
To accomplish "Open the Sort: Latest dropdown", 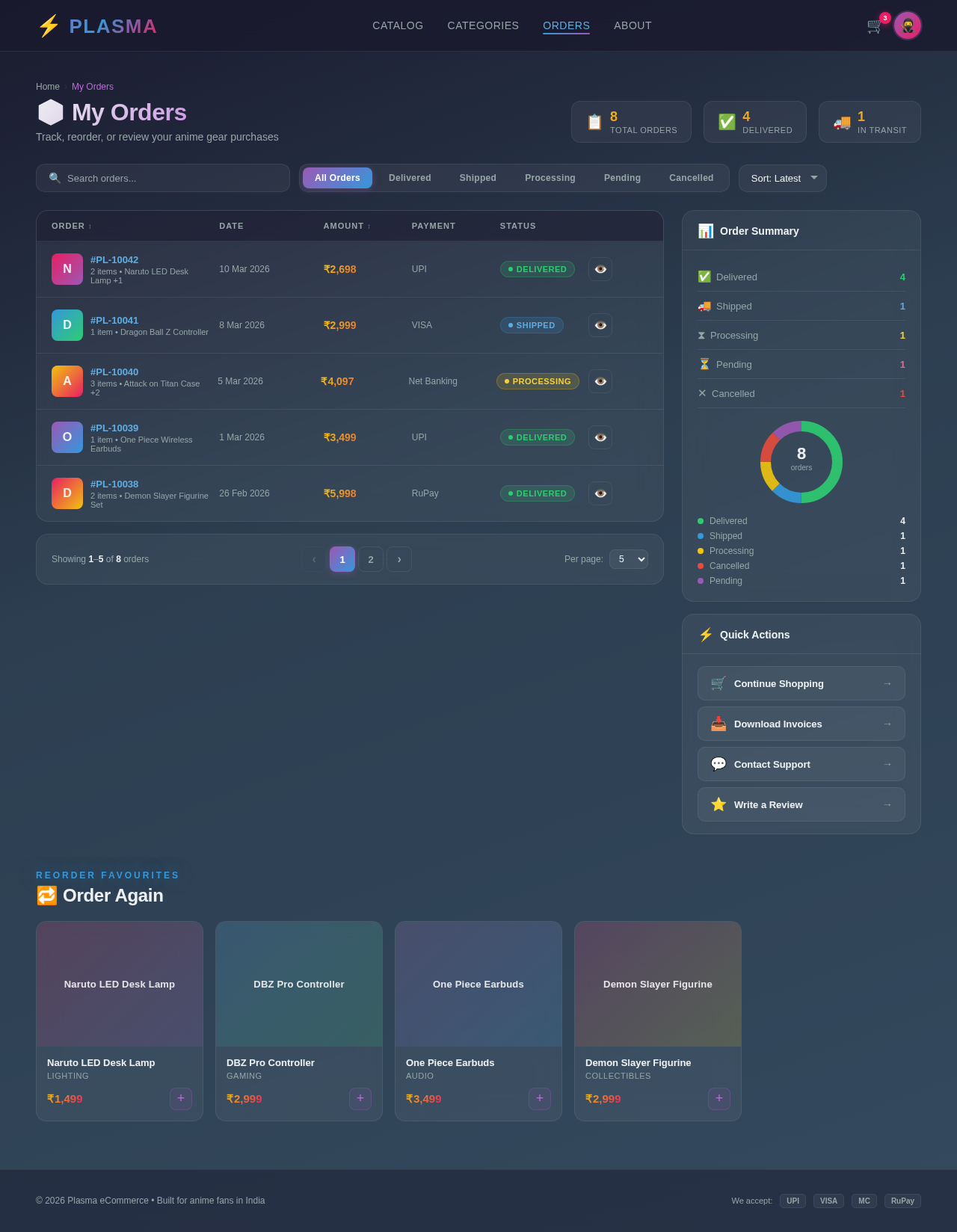I will click(x=782, y=178).
